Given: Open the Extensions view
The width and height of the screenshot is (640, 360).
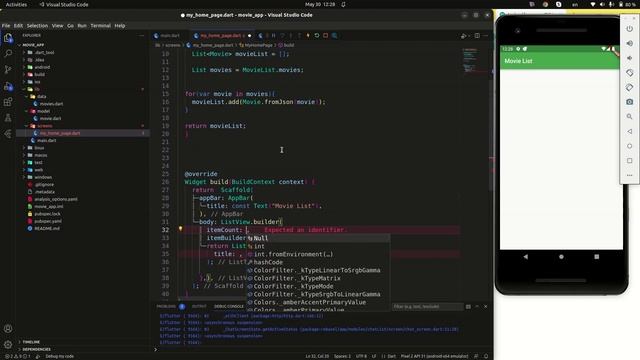Looking at the screenshot, I should pyautogui.click(x=8, y=102).
